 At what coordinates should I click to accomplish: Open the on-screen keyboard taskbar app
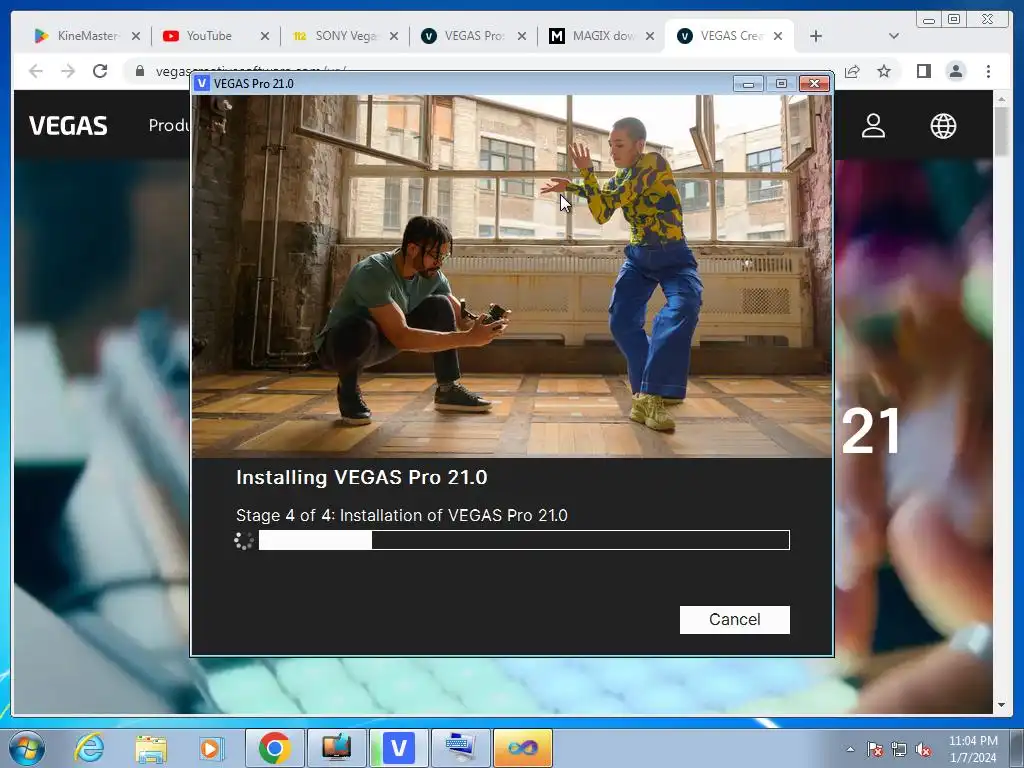tap(460, 748)
